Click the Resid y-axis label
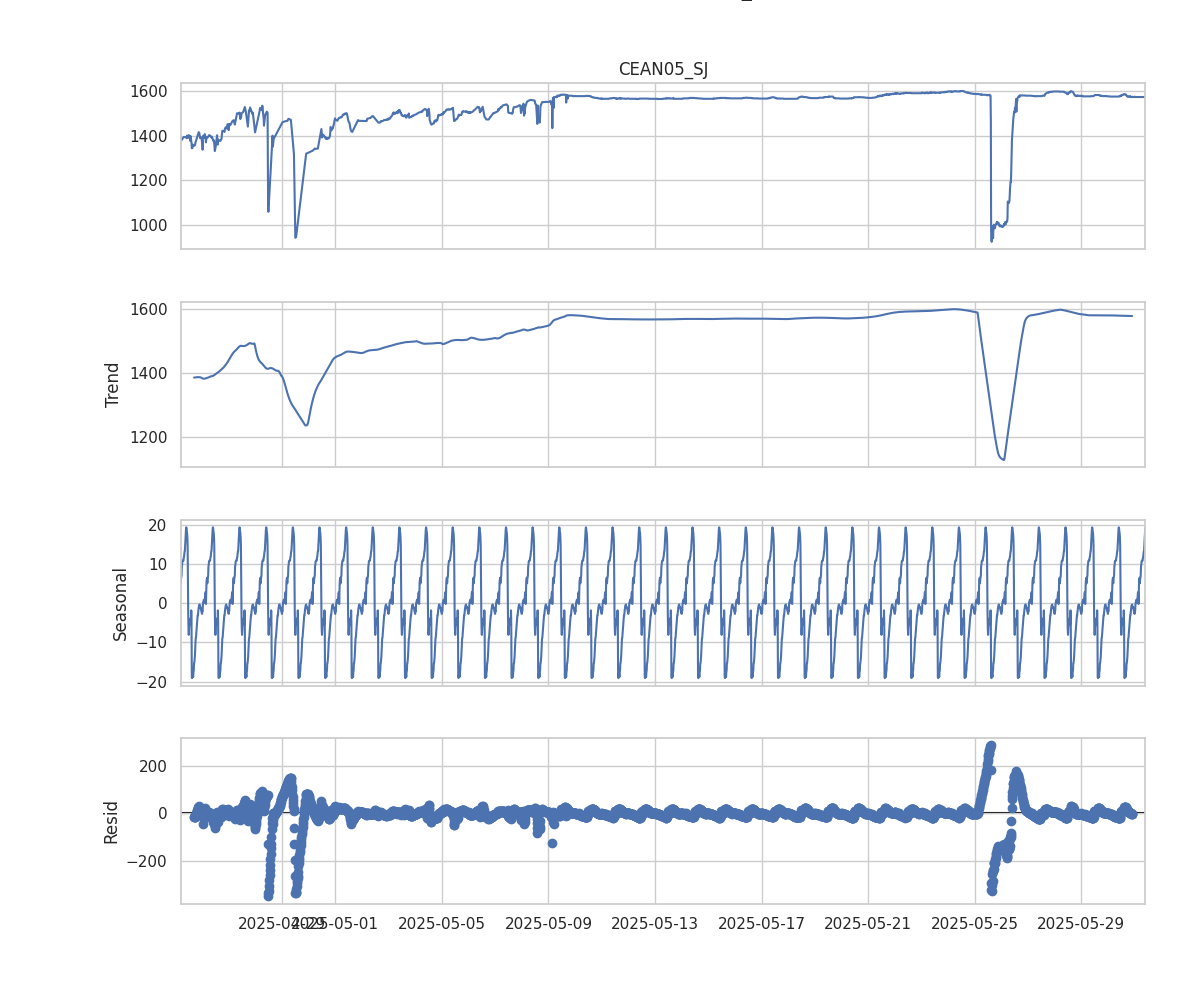 112,821
